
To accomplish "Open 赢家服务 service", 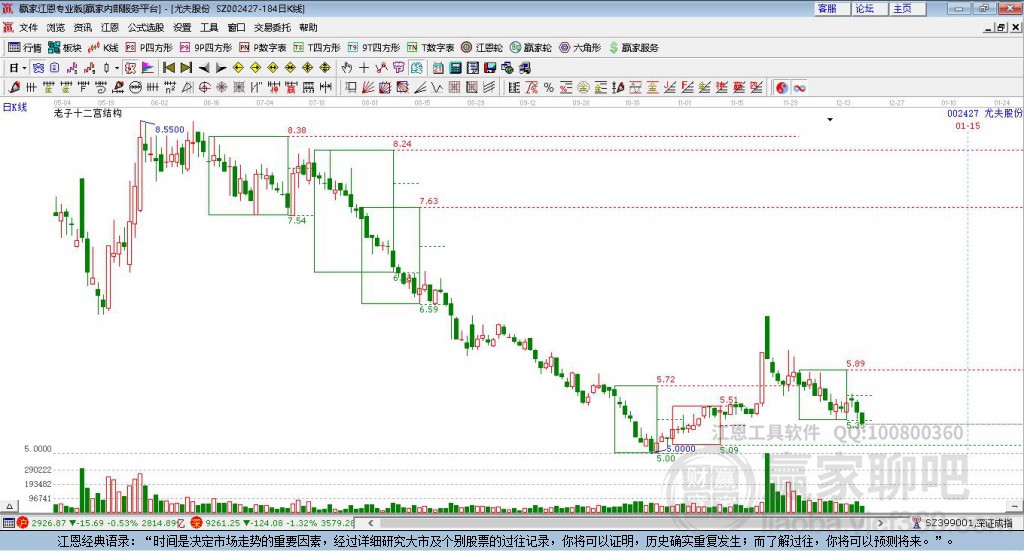I will click(633, 48).
